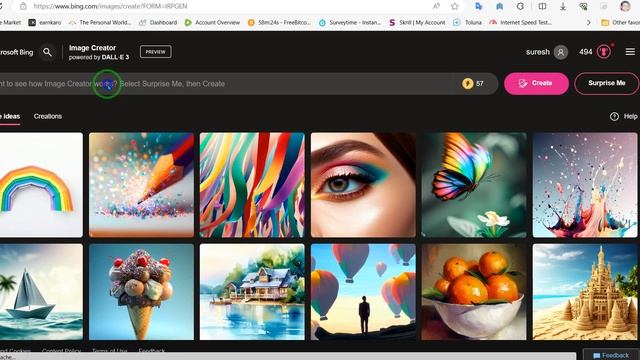Open the paint splash thumbnail
Viewport: 640px width, 360px height.
click(585, 185)
